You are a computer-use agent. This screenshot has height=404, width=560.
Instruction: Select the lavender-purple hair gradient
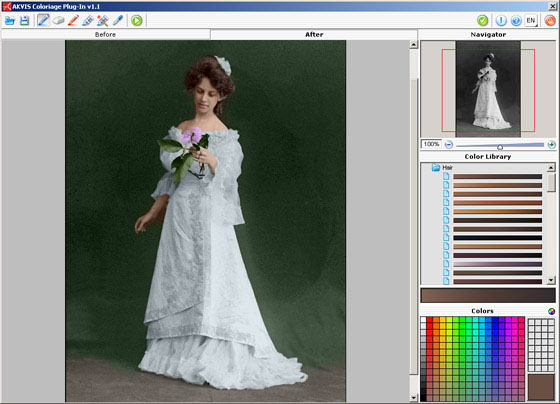point(498,264)
